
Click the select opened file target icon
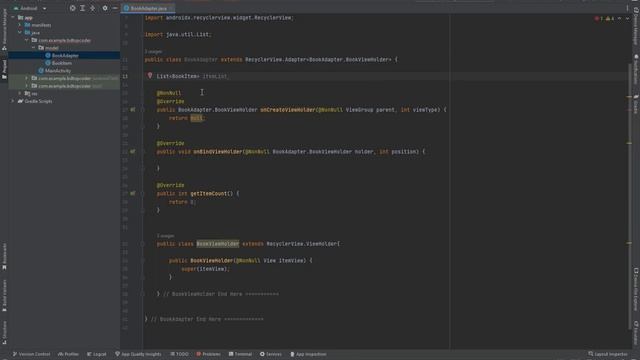[73, 8]
